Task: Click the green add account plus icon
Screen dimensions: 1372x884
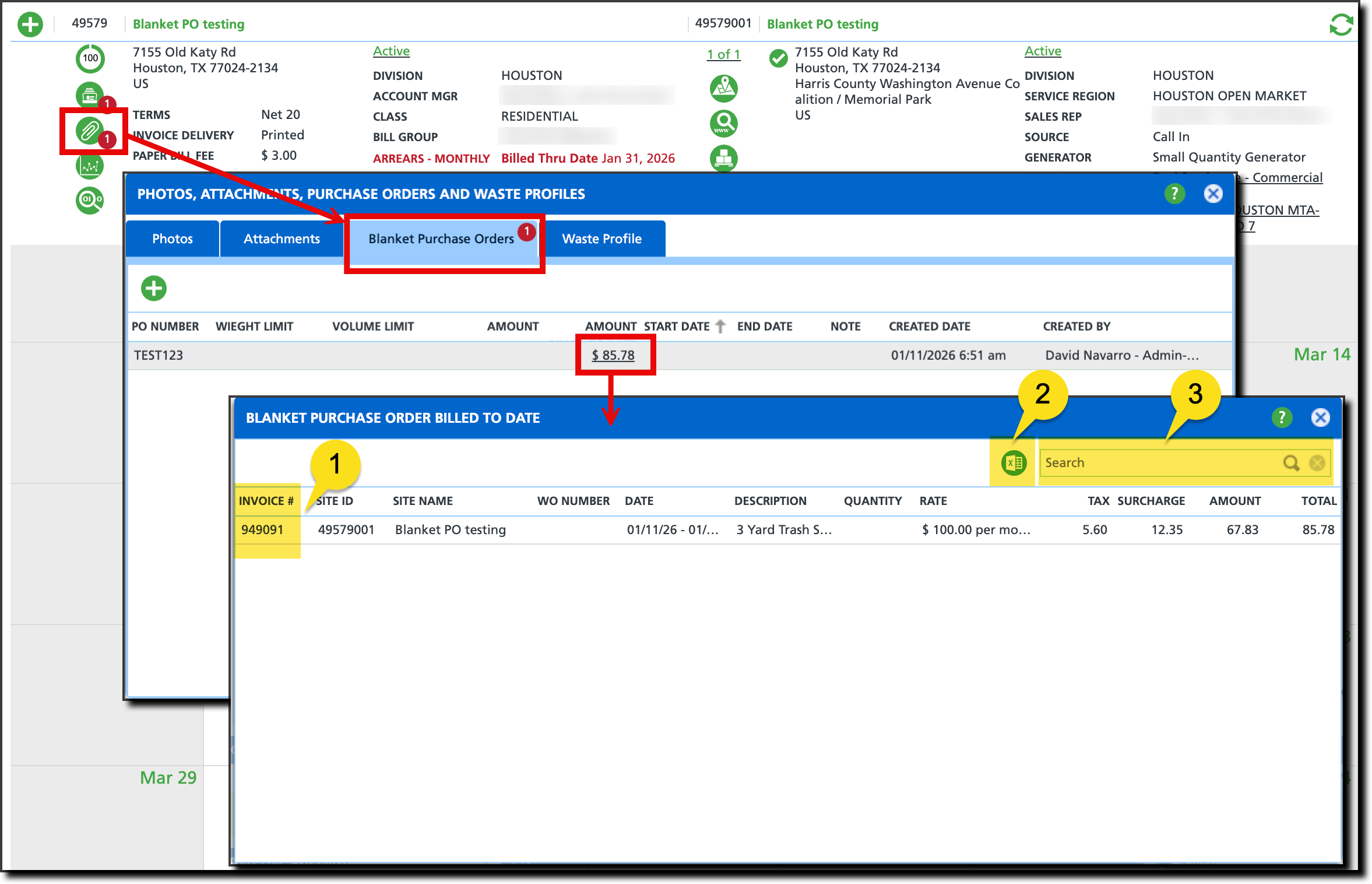Action: (x=30, y=24)
